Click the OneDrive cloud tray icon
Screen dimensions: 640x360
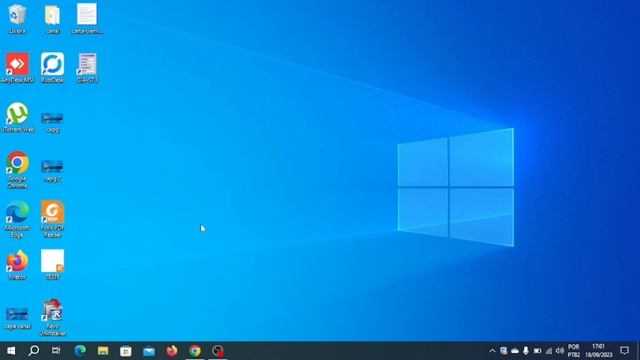coord(515,351)
